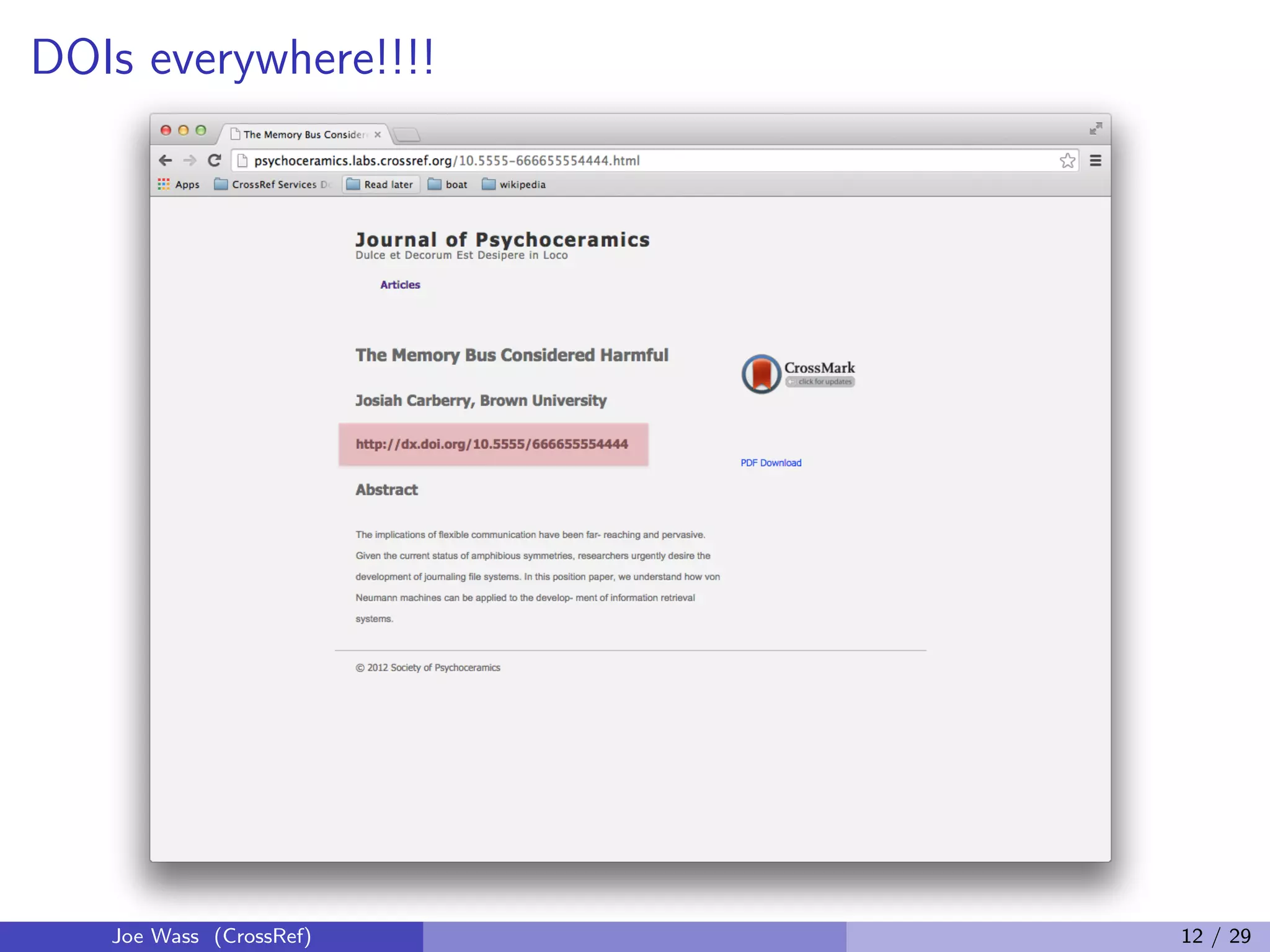Follow the highlighted dx.doi.org link
Viewport: 1270px width, 952px height.
(492, 444)
